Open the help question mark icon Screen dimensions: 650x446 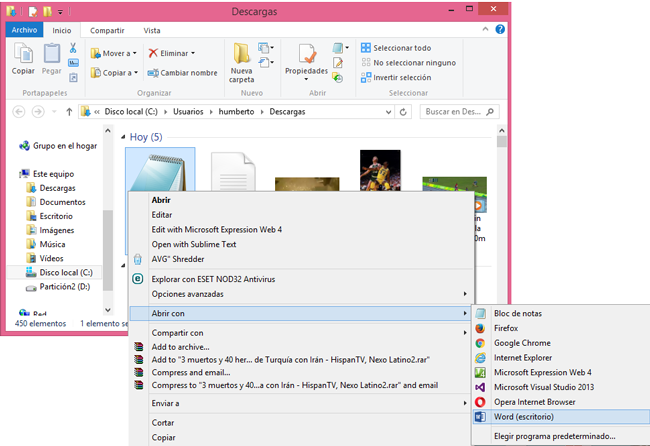pyautogui.click(x=500, y=29)
